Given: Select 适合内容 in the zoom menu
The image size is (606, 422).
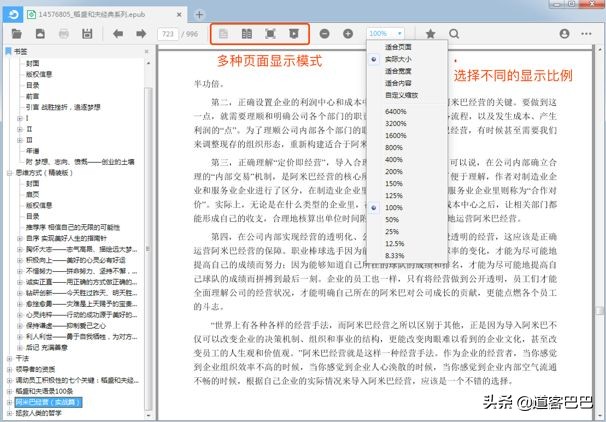Looking at the screenshot, I should (398, 83).
